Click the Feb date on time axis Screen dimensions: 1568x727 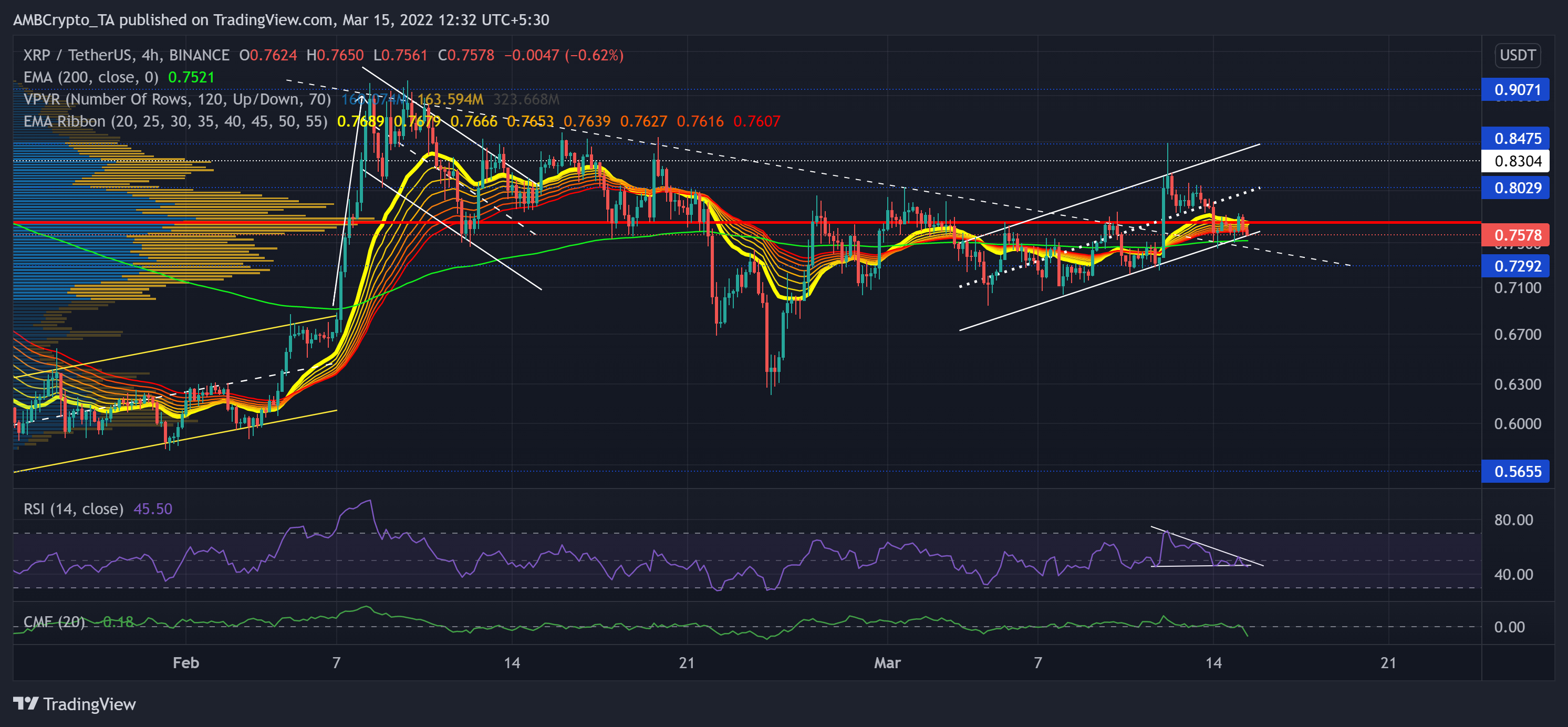(x=185, y=662)
